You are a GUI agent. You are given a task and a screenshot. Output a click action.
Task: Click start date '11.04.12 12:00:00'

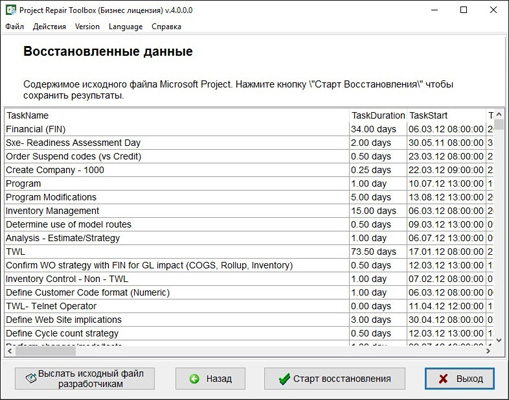(x=447, y=306)
